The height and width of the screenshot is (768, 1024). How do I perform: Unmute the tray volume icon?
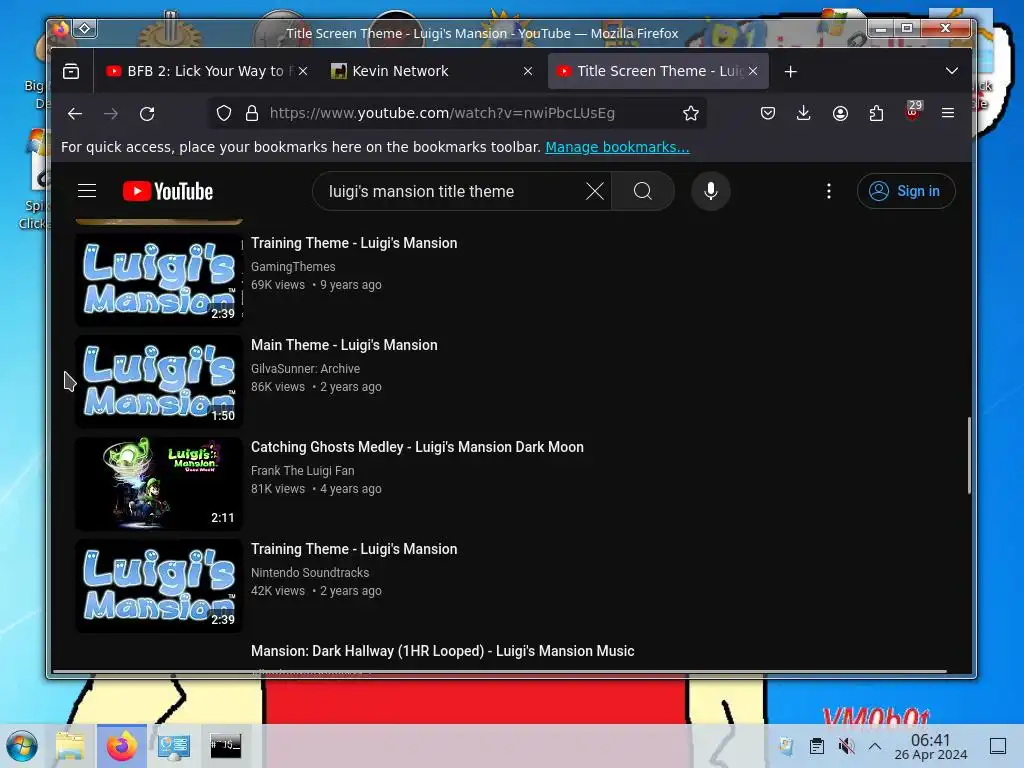tap(846, 746)
